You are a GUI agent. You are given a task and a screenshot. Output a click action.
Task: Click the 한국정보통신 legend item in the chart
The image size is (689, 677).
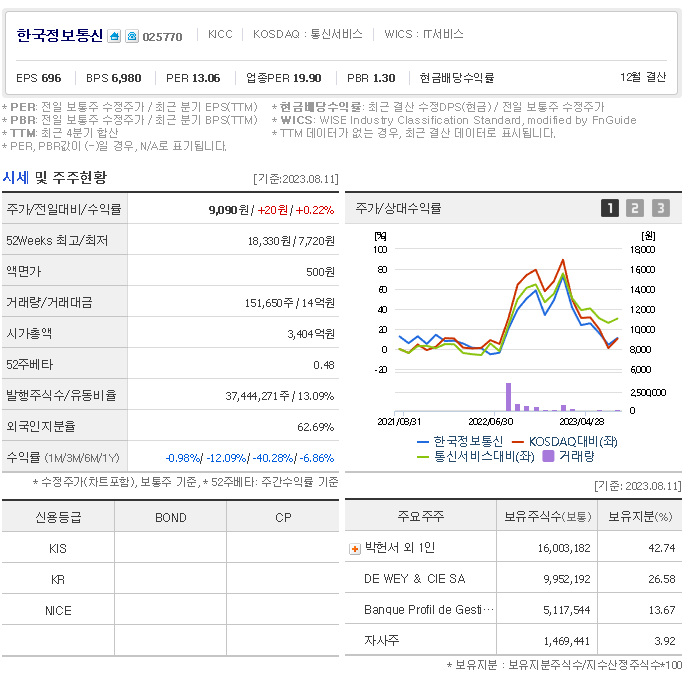[460, 441]
